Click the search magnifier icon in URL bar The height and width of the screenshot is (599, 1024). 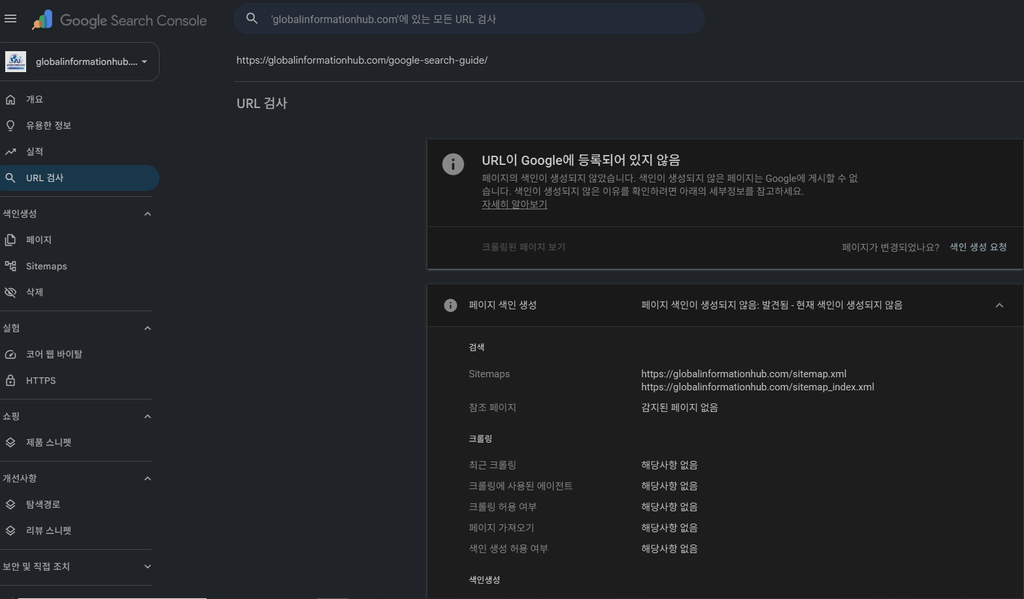coord(251,19)
